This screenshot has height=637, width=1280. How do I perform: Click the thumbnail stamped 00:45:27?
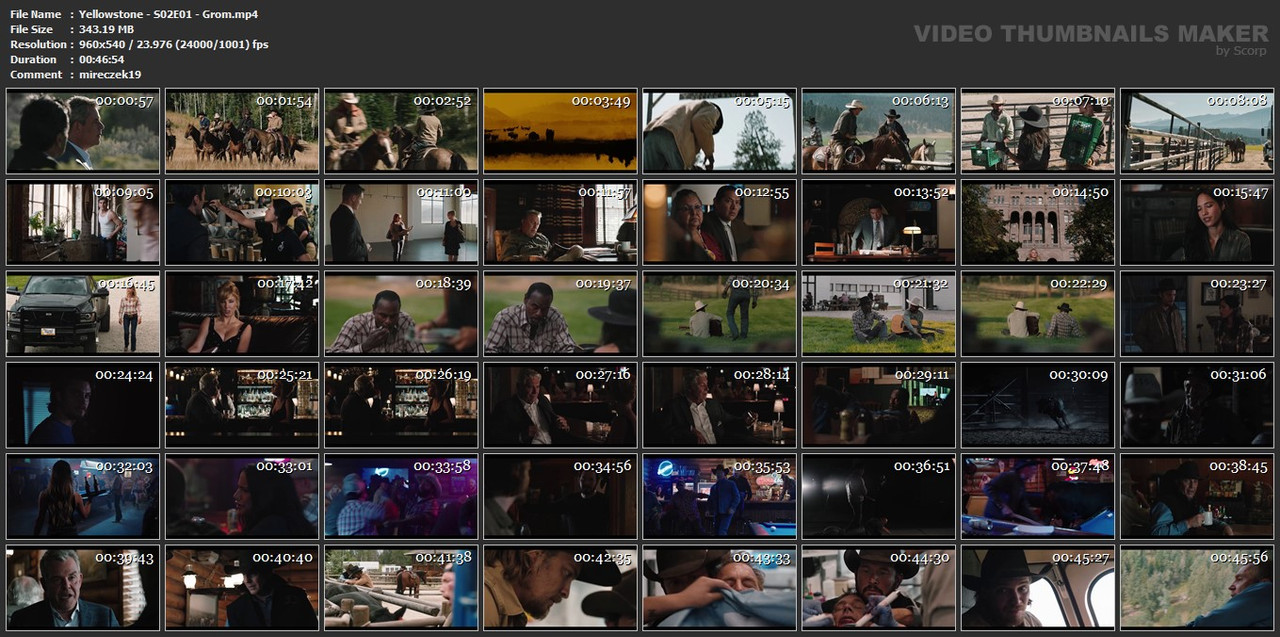pos(1038,588)
